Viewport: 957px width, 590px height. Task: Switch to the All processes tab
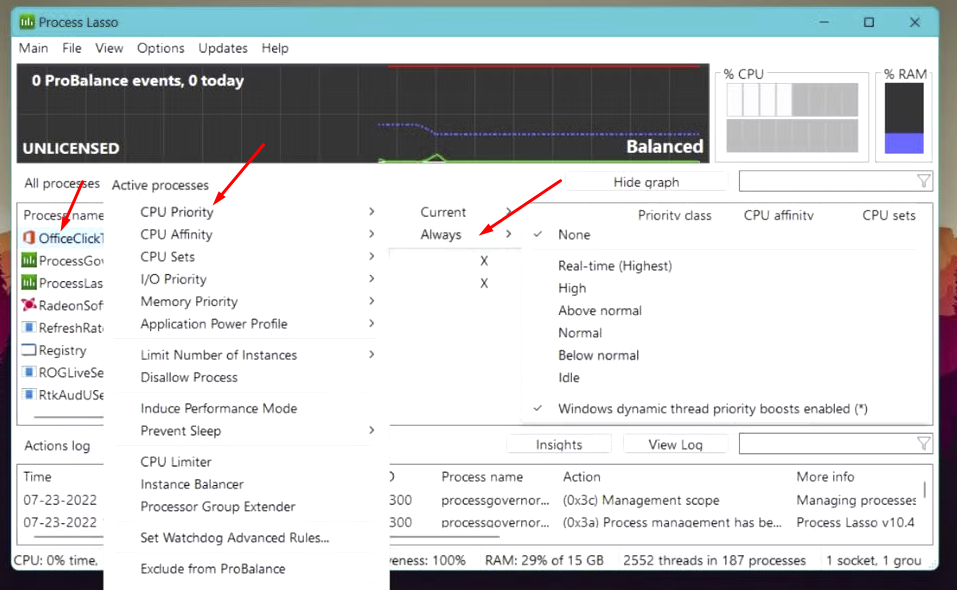coord(62,184)
